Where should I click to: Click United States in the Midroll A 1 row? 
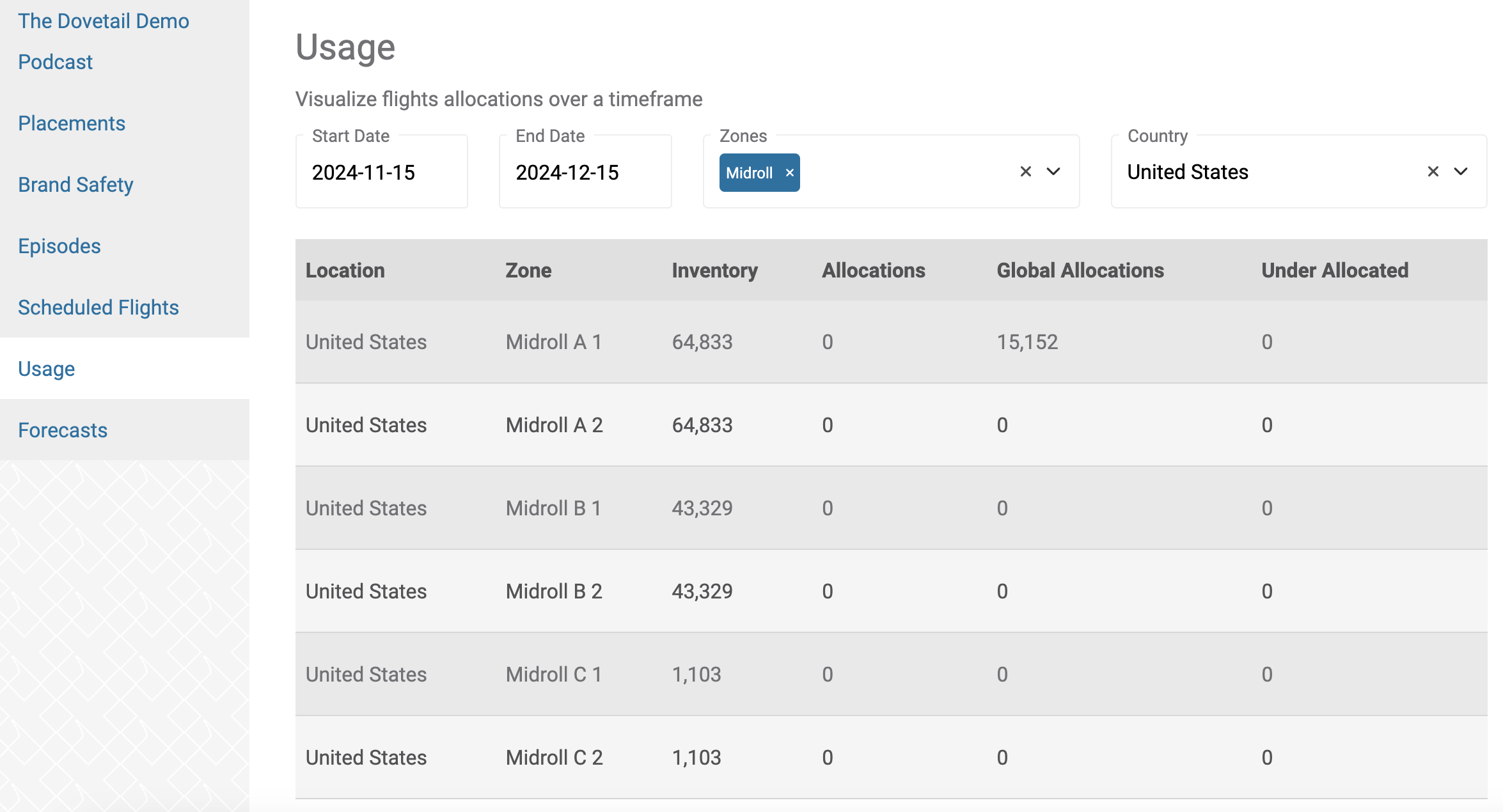pyautogui.click(x=366, y=342)
